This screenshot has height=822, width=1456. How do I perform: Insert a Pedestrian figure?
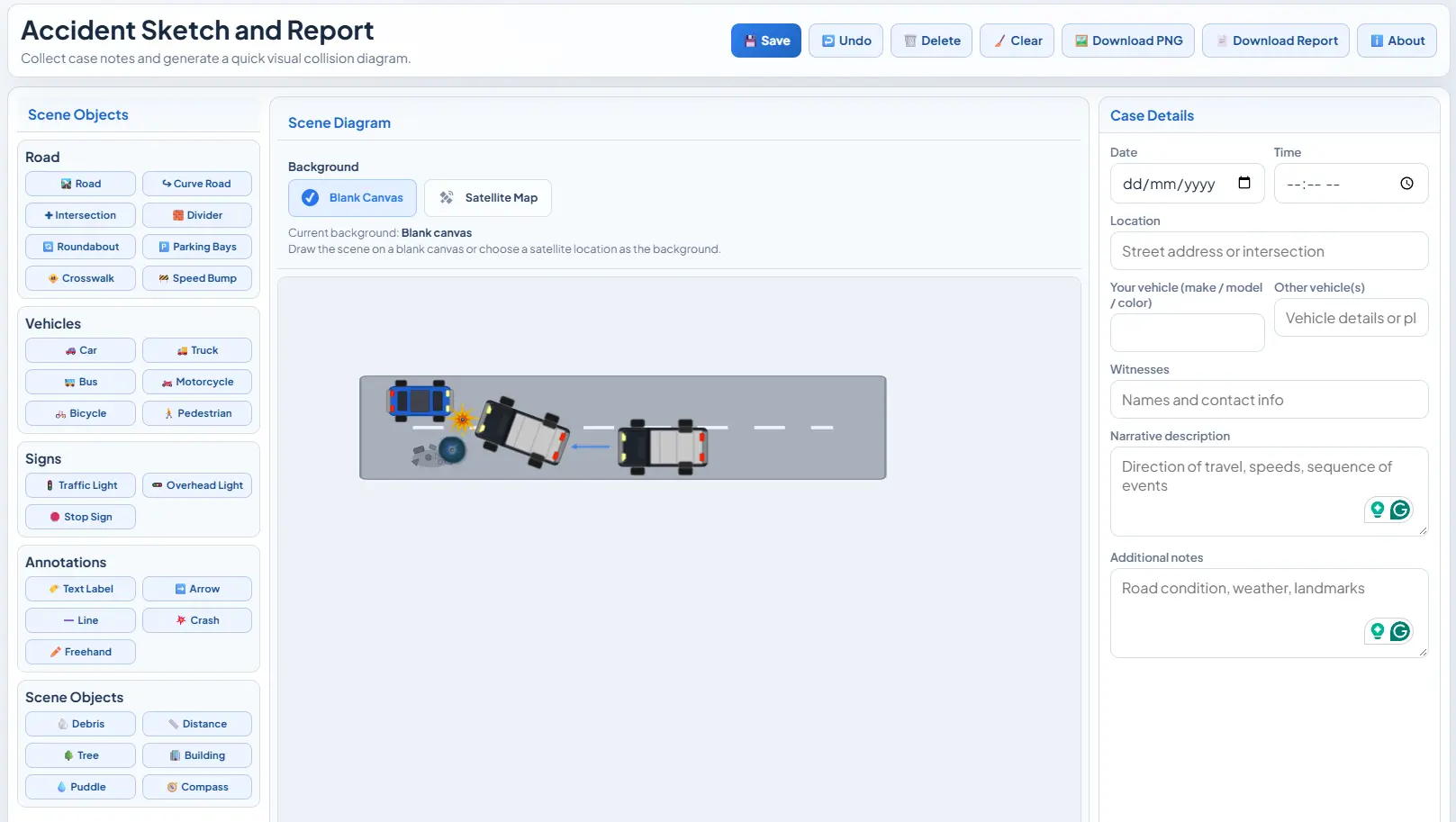pos(196,413)
